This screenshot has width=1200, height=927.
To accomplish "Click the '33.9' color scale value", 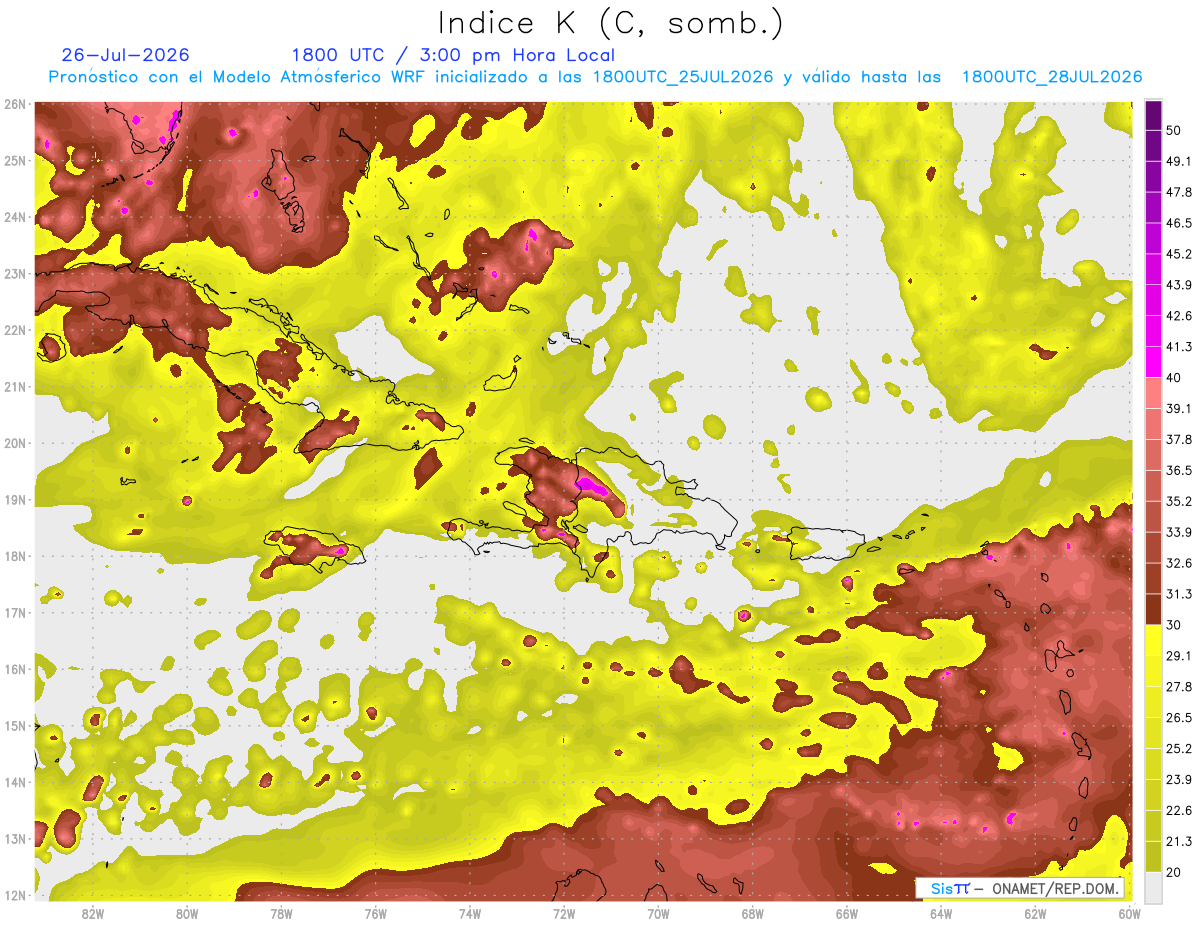I will pyautogui.click(x=1178, y=532).
